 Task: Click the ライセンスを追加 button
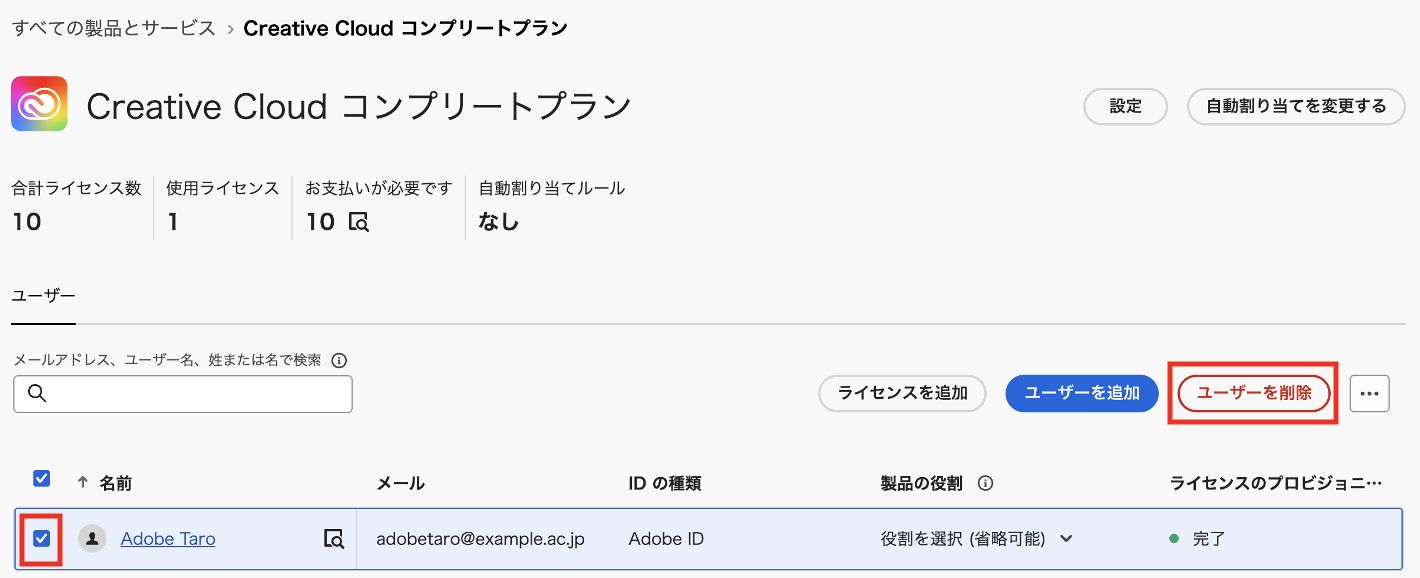[x=902, y=394]
